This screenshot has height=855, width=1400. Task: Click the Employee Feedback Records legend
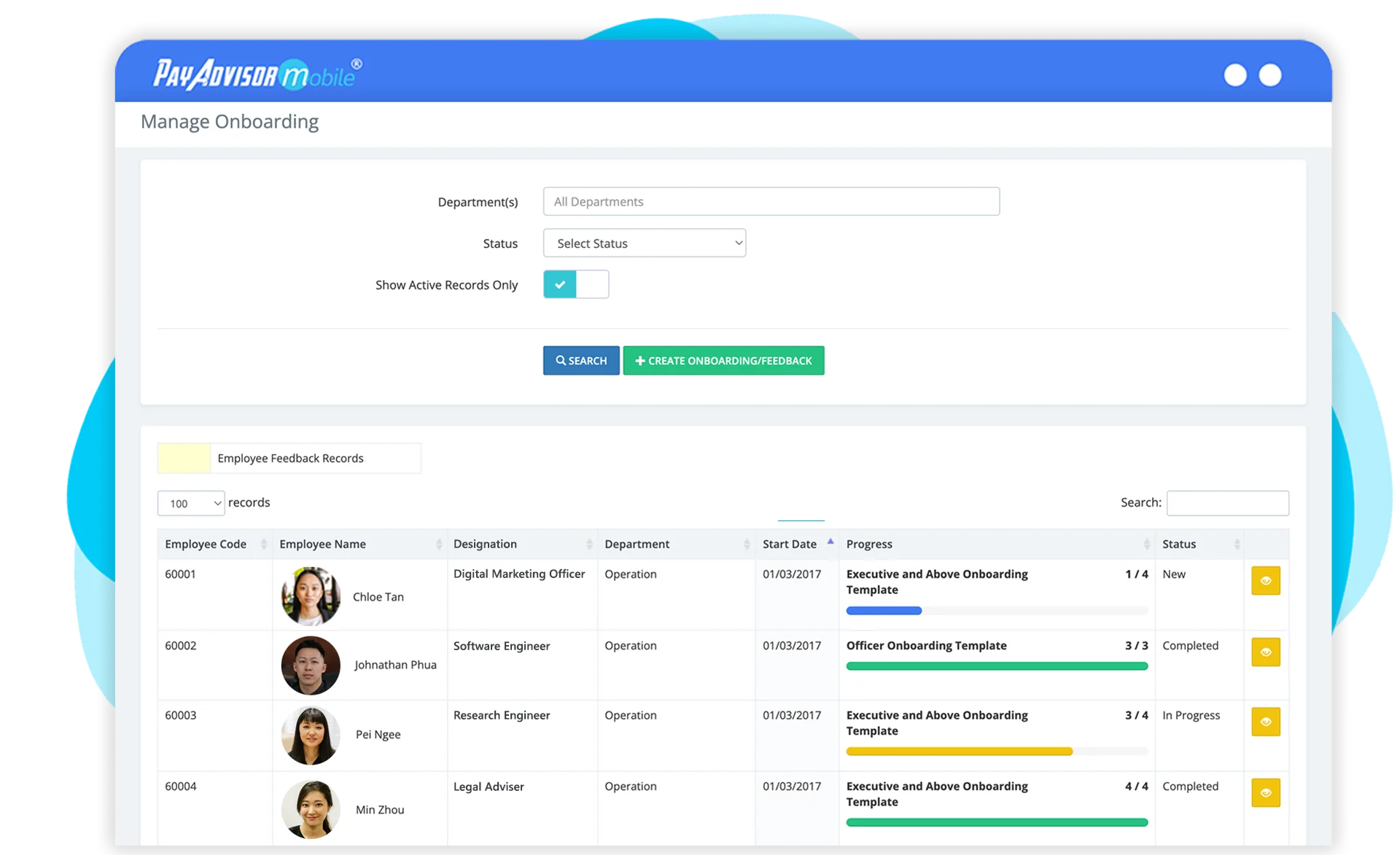click(289, 458)
